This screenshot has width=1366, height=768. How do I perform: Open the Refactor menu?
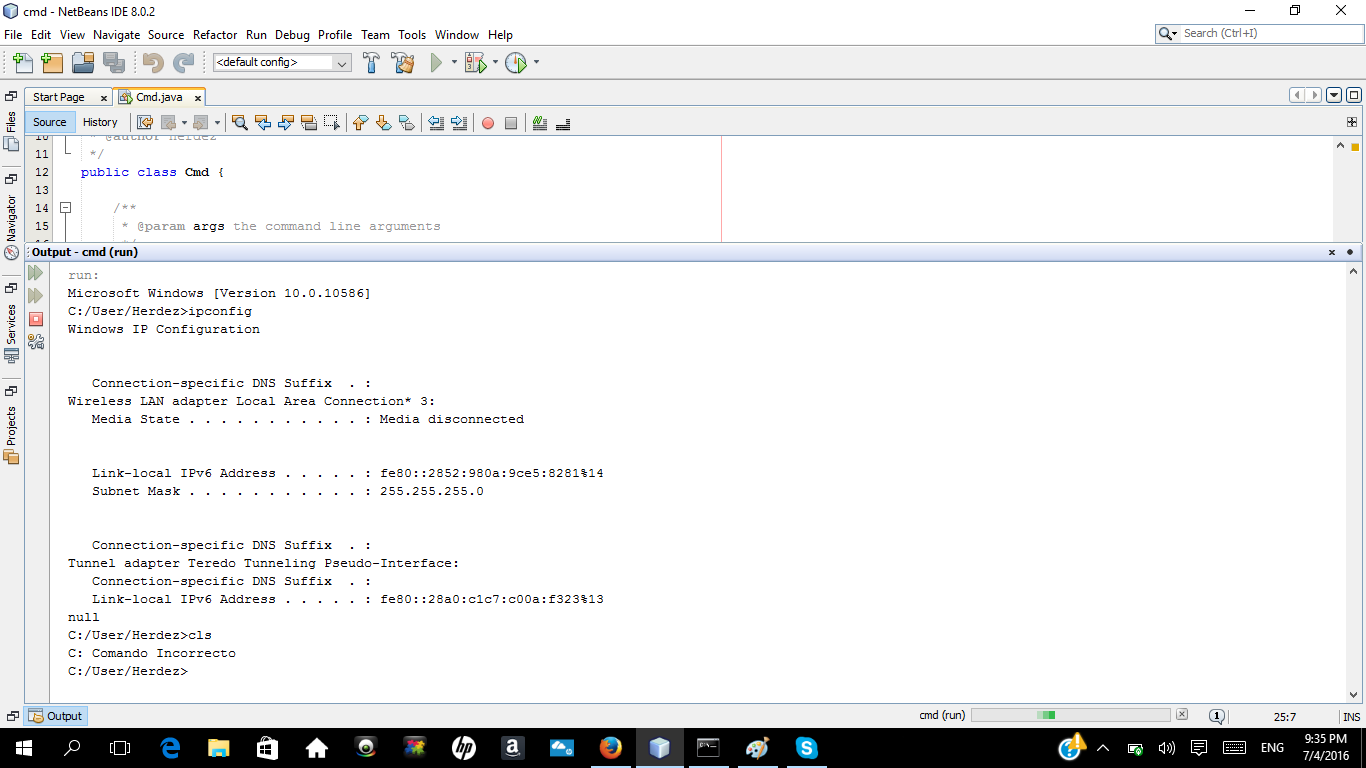215,34
